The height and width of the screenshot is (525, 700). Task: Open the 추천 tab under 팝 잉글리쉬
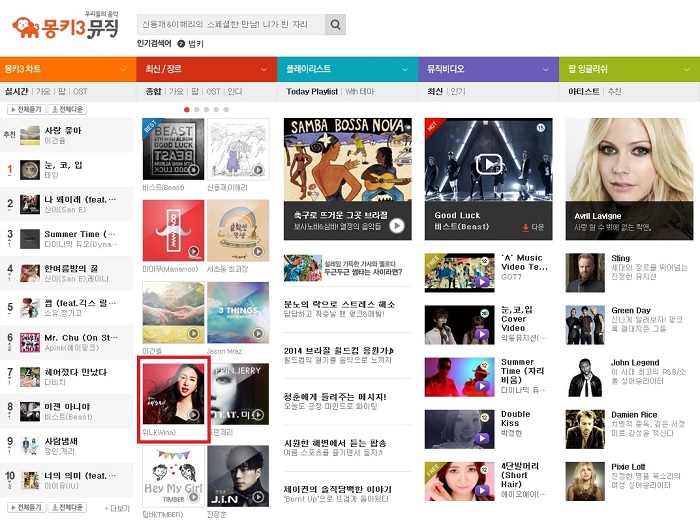(615, 92)
